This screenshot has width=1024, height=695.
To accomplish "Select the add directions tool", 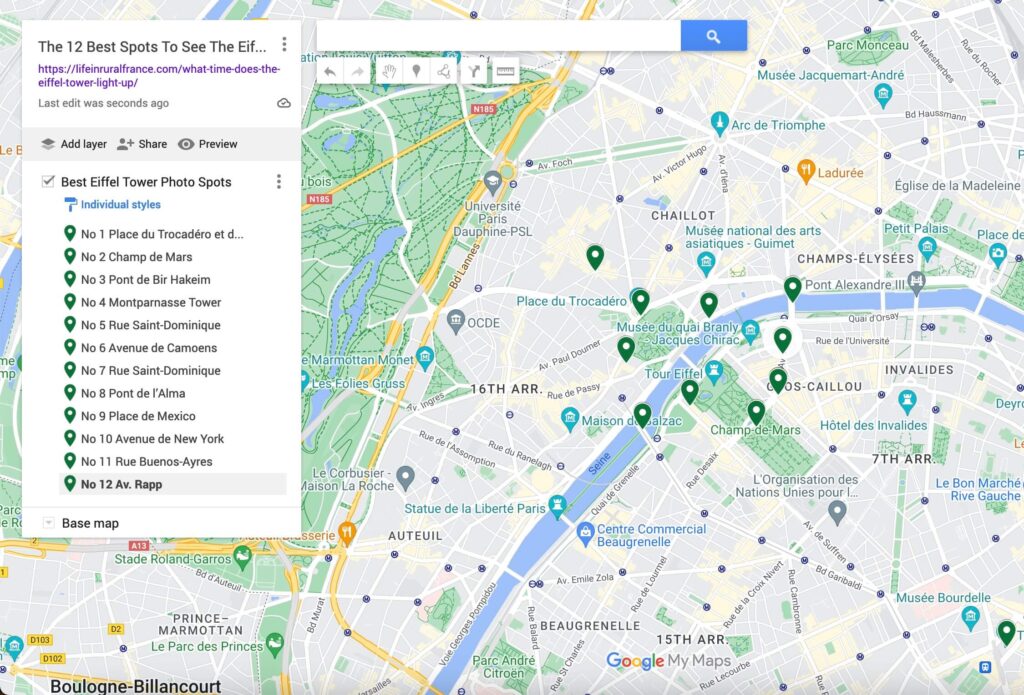I will pyautogui.click(x=474, y=72).
